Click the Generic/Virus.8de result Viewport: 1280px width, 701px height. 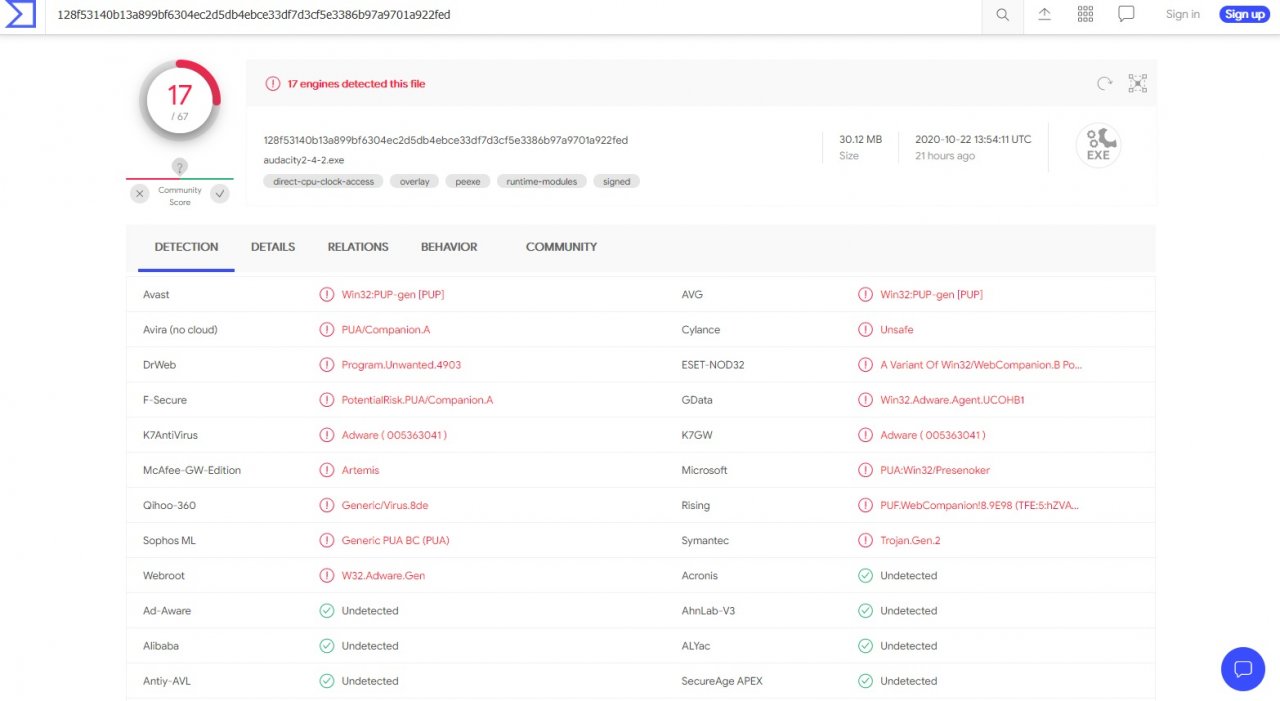pyautogui.click(x=385, y=506)
